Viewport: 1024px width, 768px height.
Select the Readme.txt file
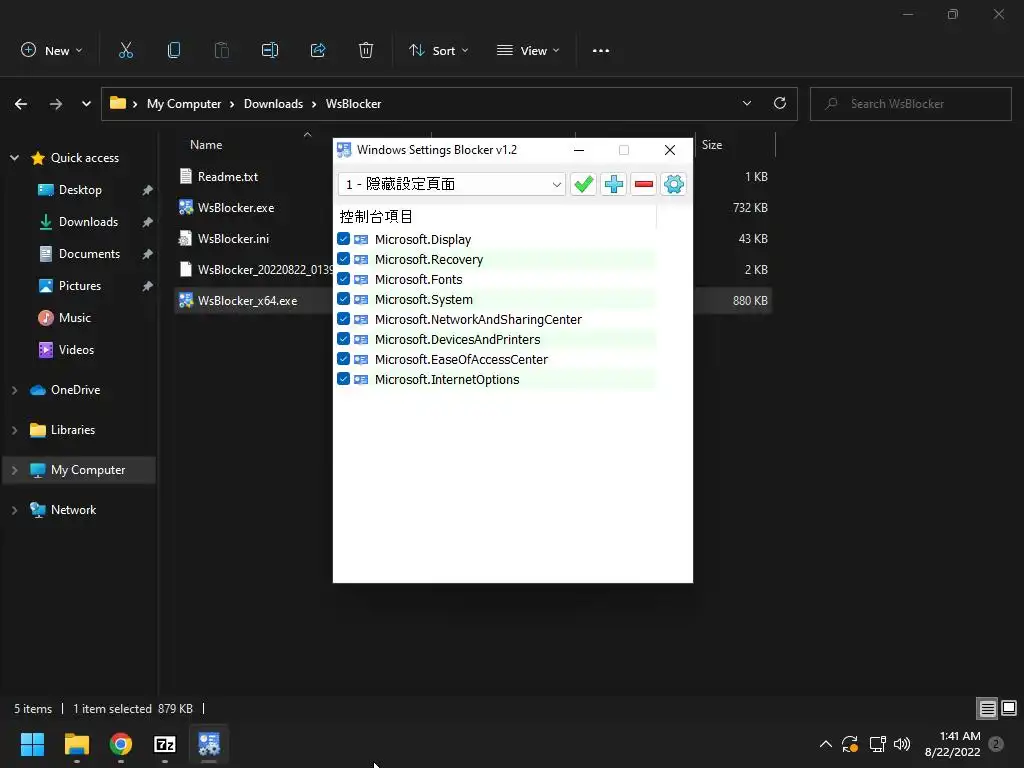coord(228,177)
